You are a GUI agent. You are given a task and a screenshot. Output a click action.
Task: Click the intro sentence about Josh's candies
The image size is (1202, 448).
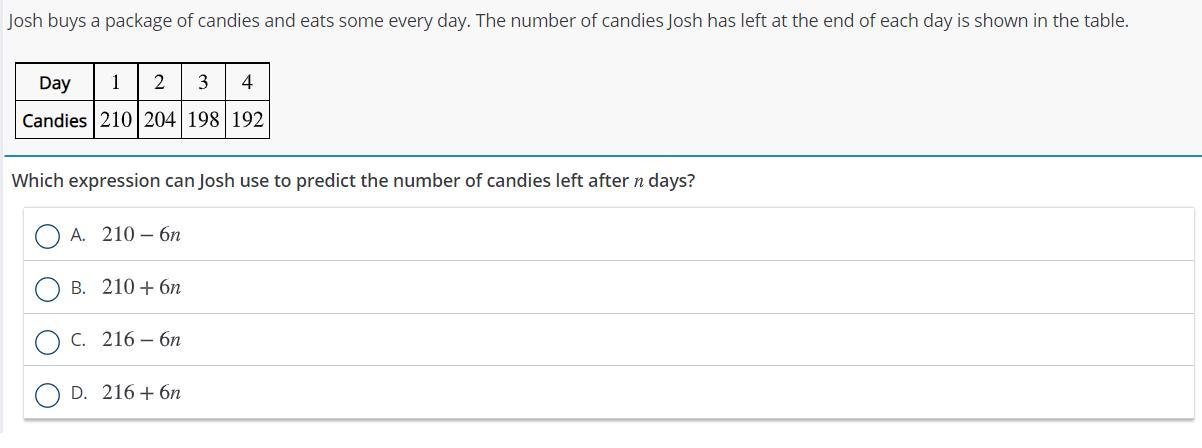click(567, 20)
